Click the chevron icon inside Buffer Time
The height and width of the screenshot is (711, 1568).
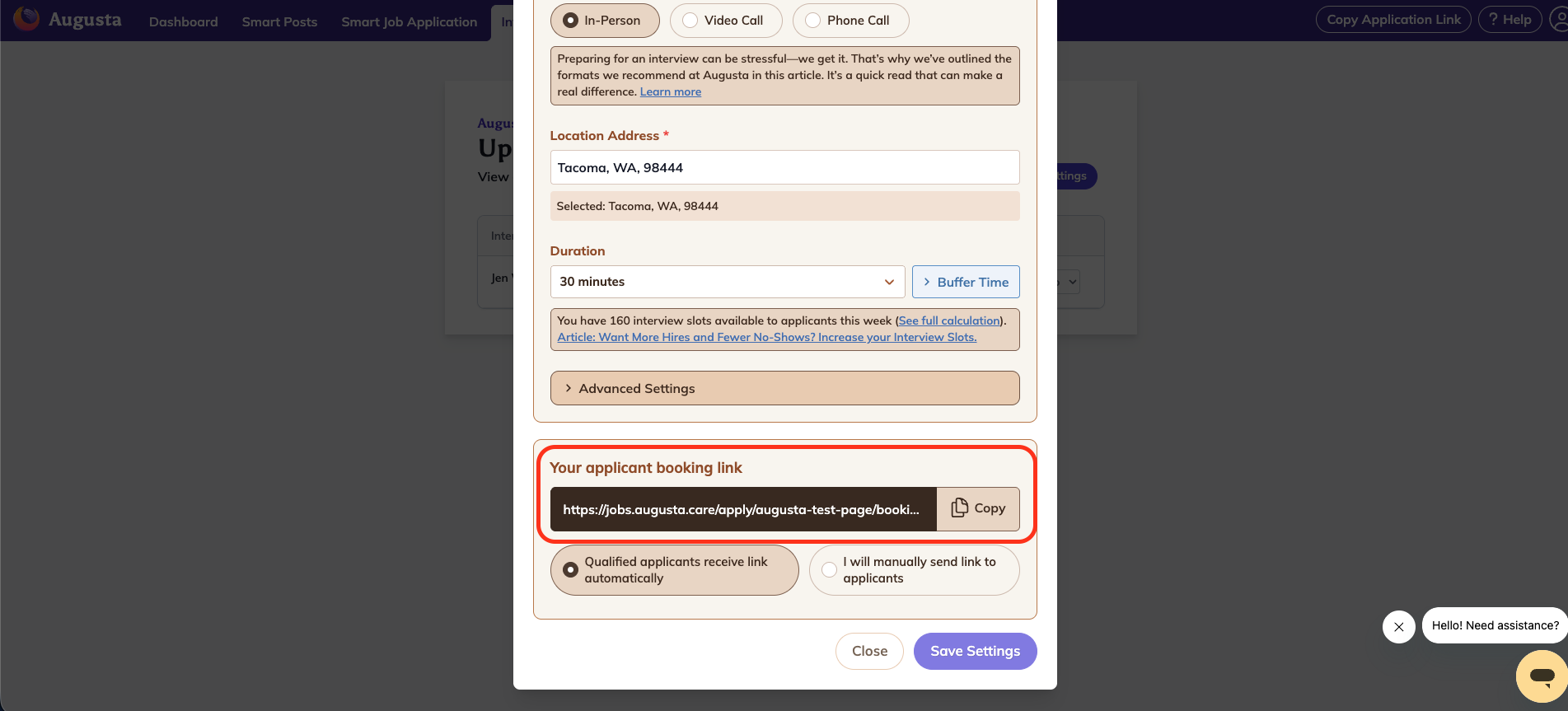pos(926,281)
